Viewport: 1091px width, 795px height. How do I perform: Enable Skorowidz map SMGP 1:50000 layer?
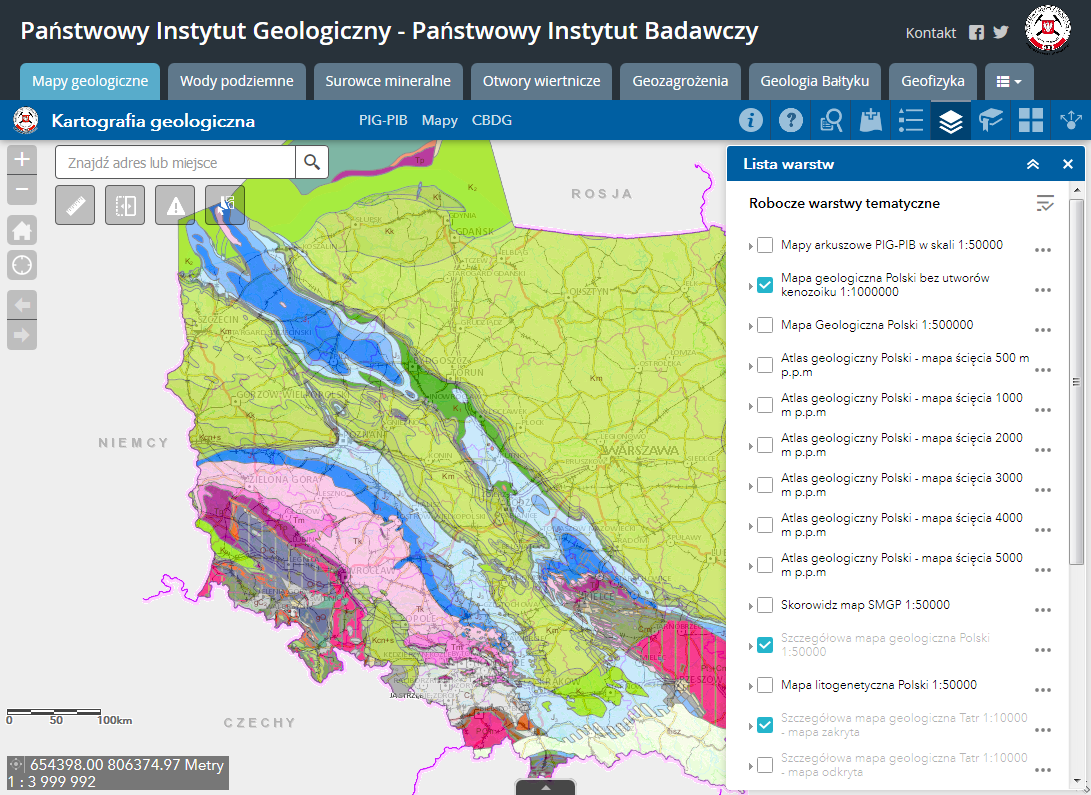765,605
